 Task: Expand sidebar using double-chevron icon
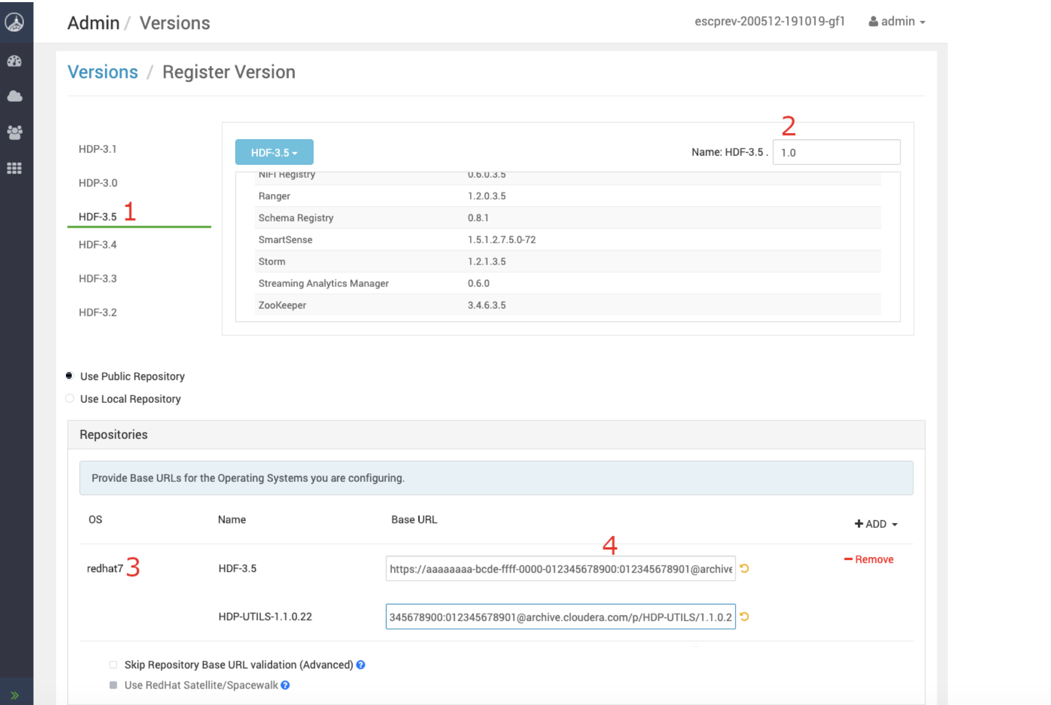point(15,694)
